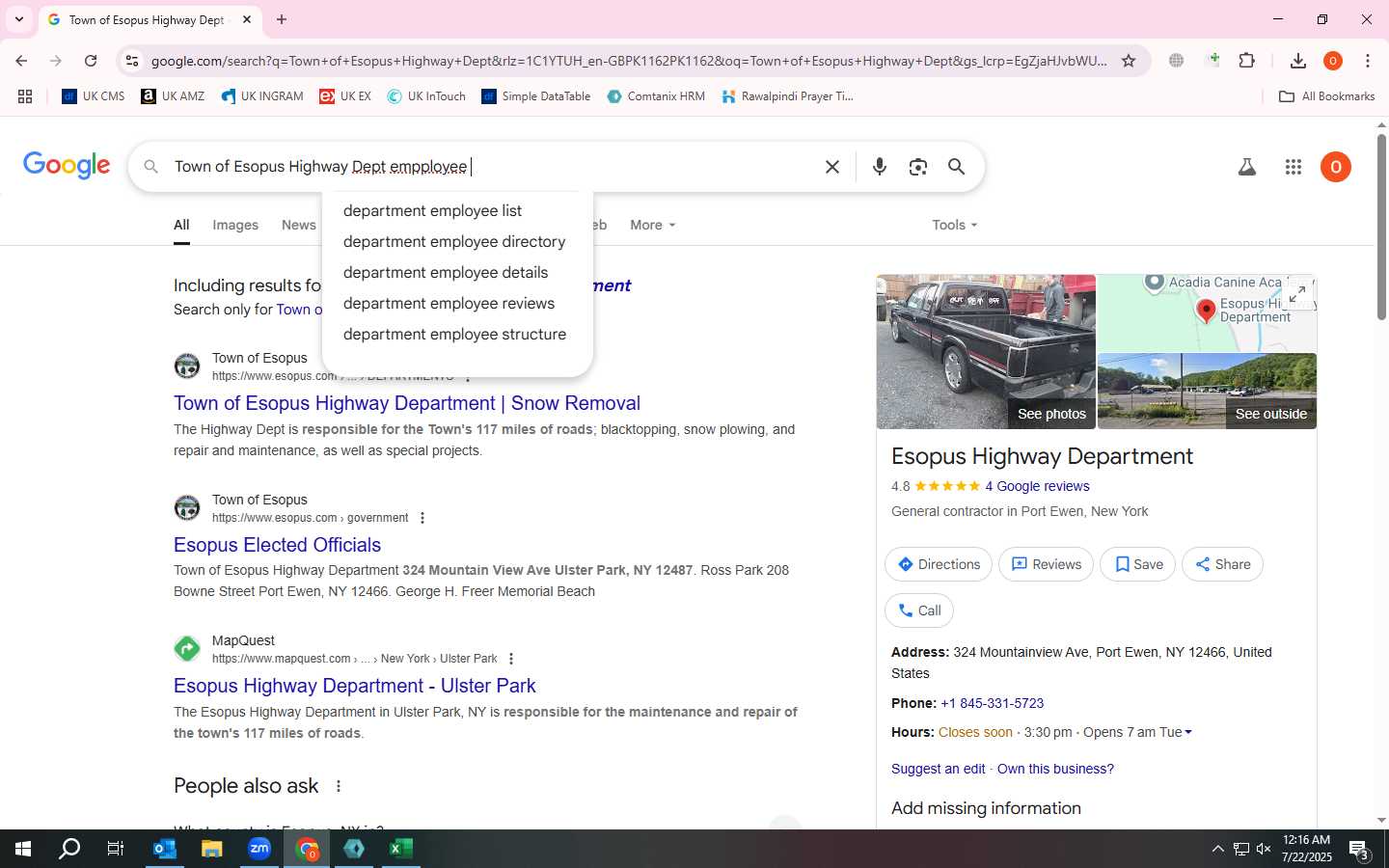
Task: Save the place with the Save button
Action: tap(1138, 564)
